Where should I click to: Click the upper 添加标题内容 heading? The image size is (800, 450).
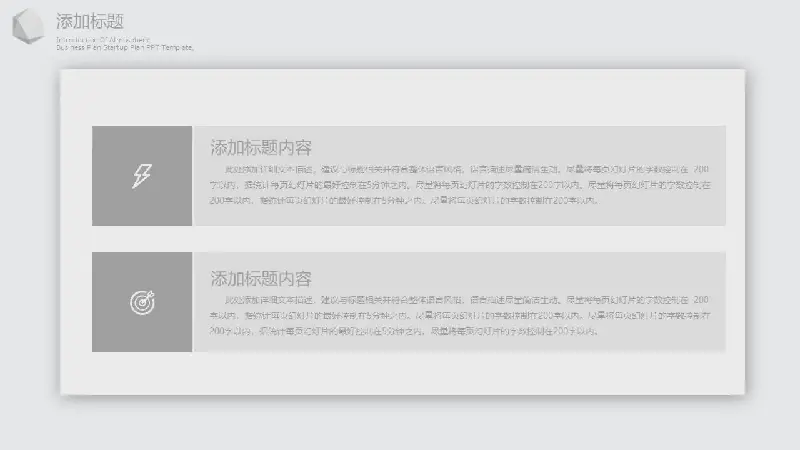click(261, 148)
